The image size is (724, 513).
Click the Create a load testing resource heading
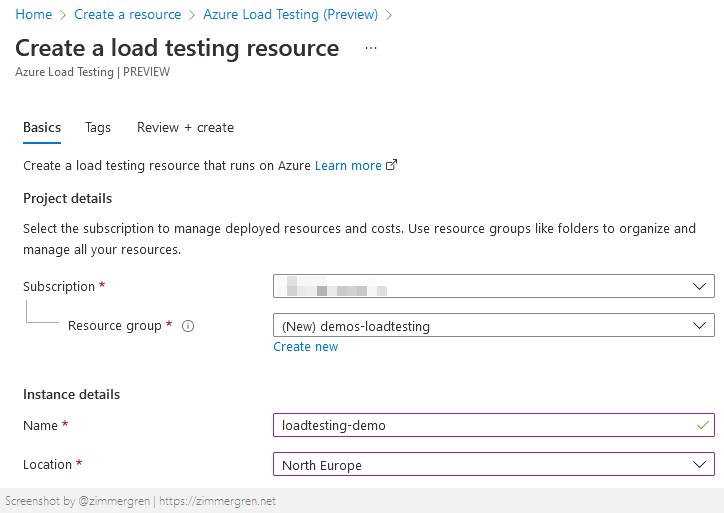(x=177, y=48)
